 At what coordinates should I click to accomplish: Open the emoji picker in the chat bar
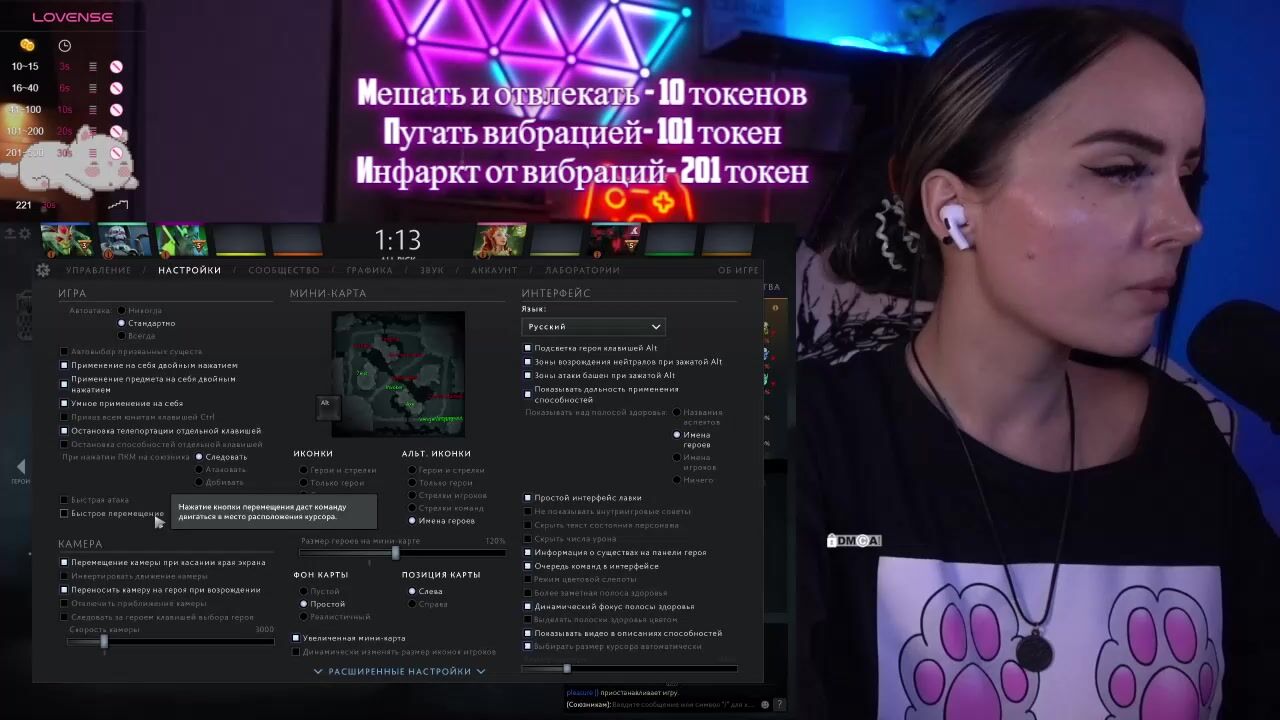[x=765, y=705]
